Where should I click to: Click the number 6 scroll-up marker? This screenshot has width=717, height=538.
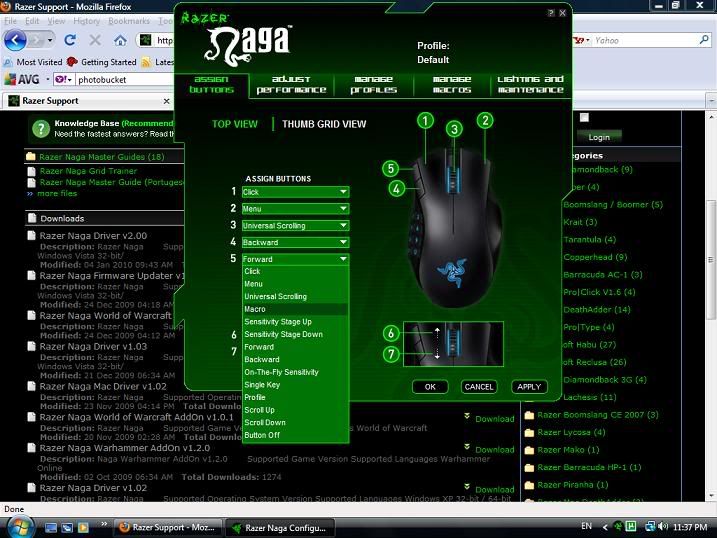point(391,333)
